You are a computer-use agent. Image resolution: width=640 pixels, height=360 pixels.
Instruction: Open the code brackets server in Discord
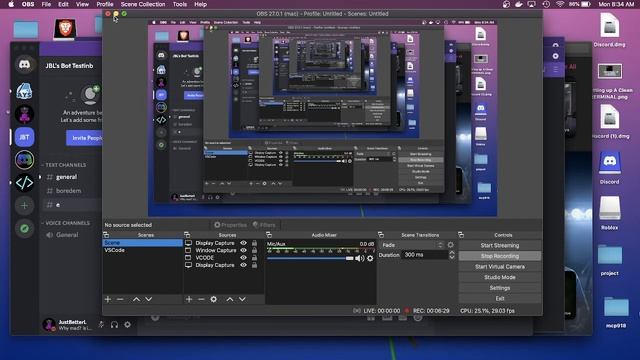coord(24,183)
